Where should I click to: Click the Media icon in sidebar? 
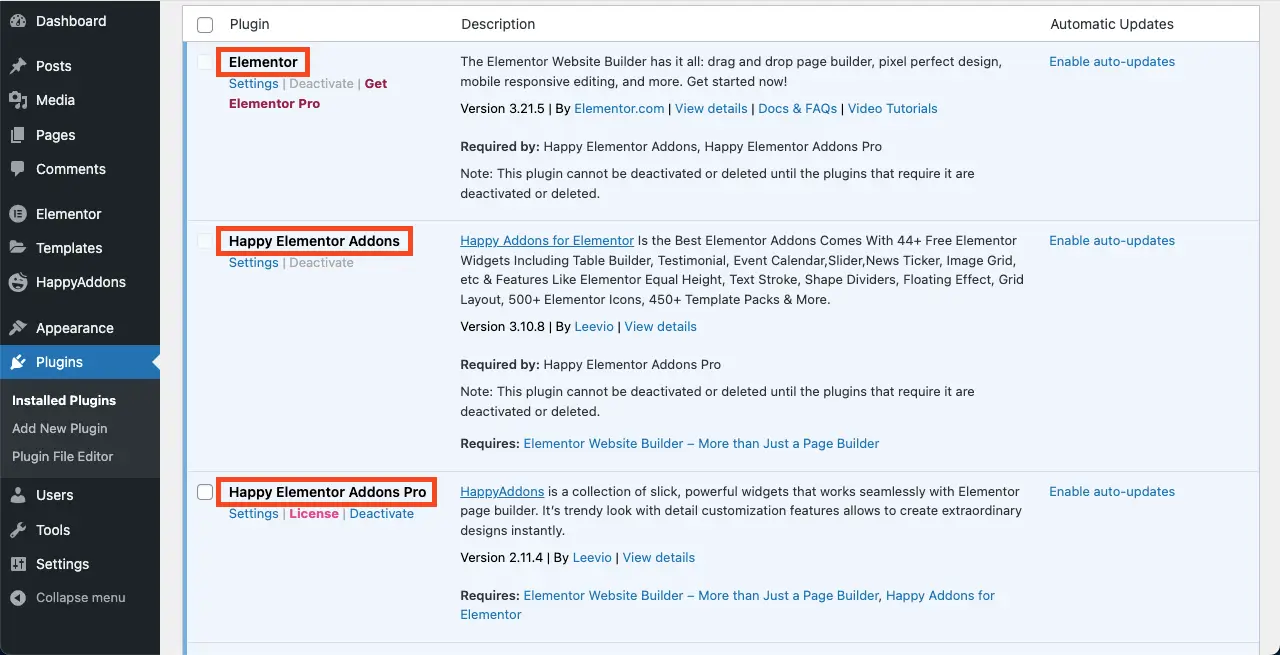click(18, 100)
